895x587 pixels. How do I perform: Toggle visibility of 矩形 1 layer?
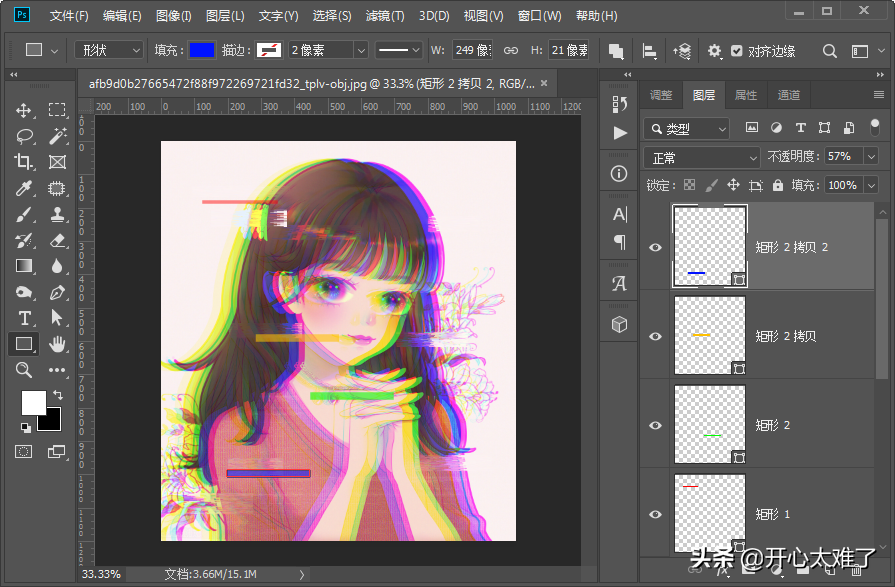tap(656, 514)
